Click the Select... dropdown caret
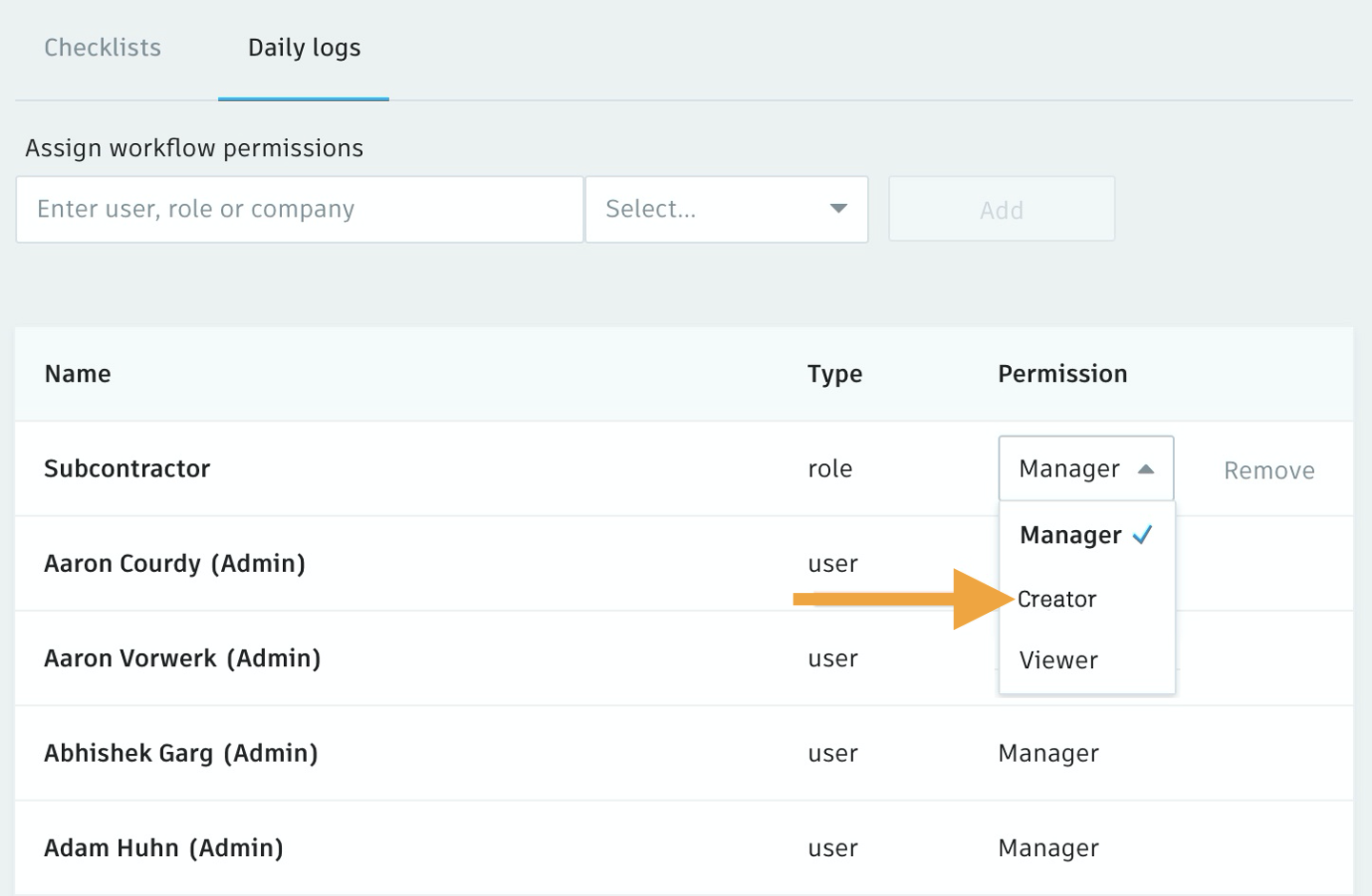The height and width of the screenshot is (896, 1372). point(837,209)
